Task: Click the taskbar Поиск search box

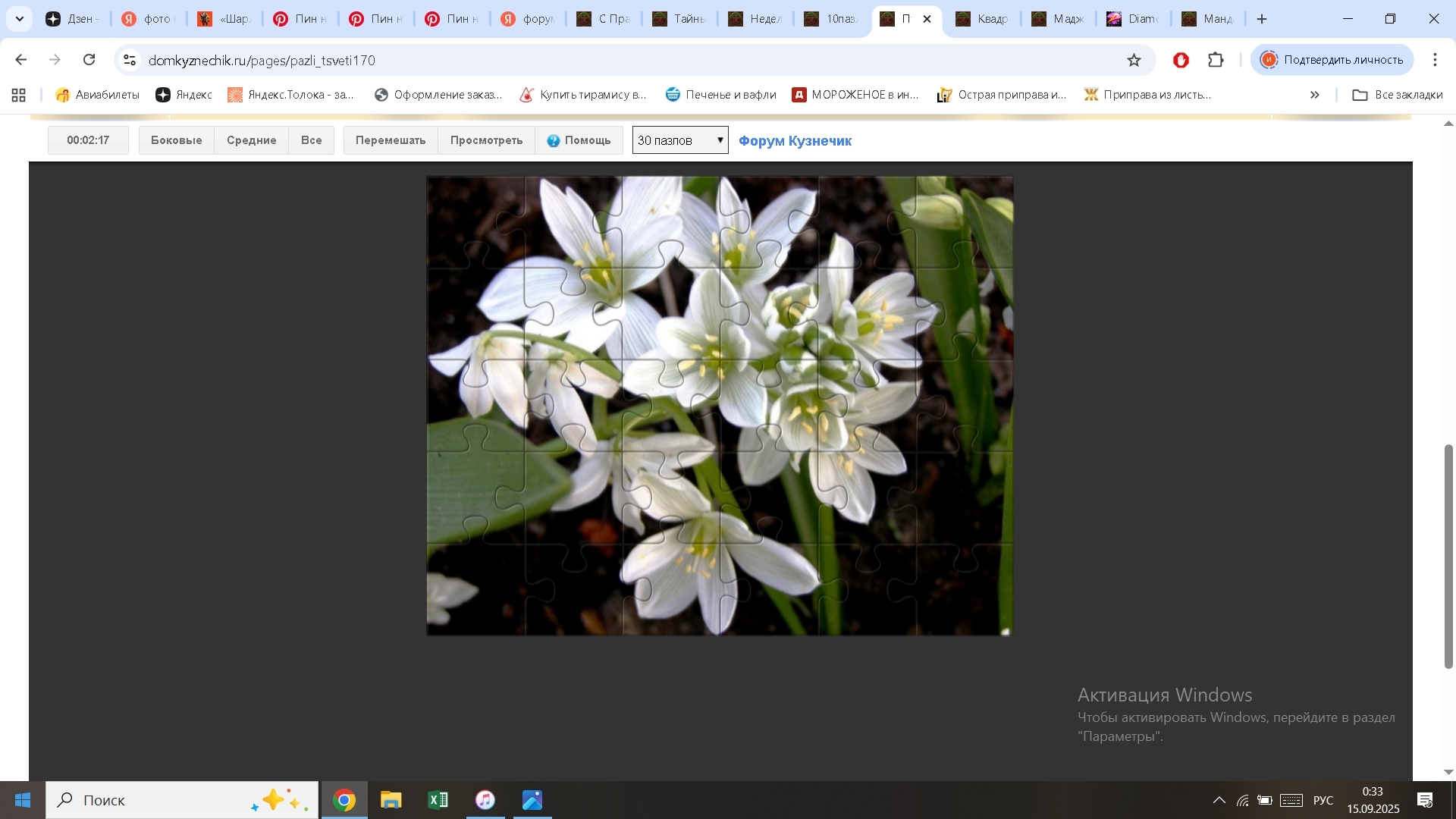Action: click(182, 800)
